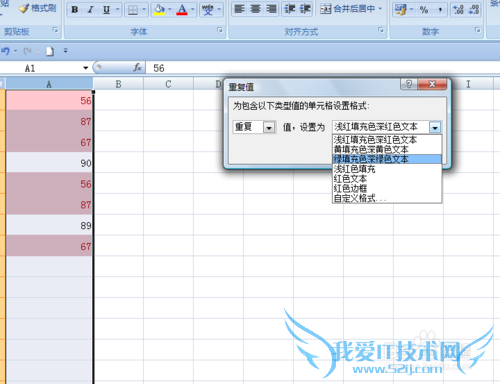Choose 红色边框 option
The image size is (500, 384).
point(387,188)
